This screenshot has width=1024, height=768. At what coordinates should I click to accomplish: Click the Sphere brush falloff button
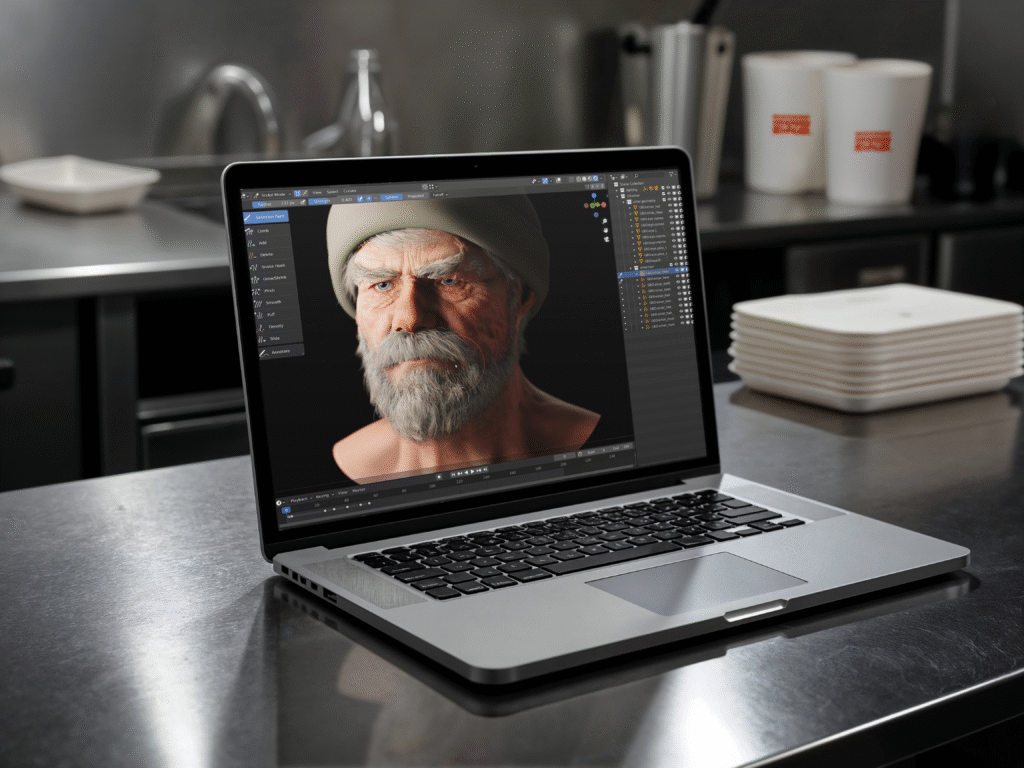coord(391,197)
